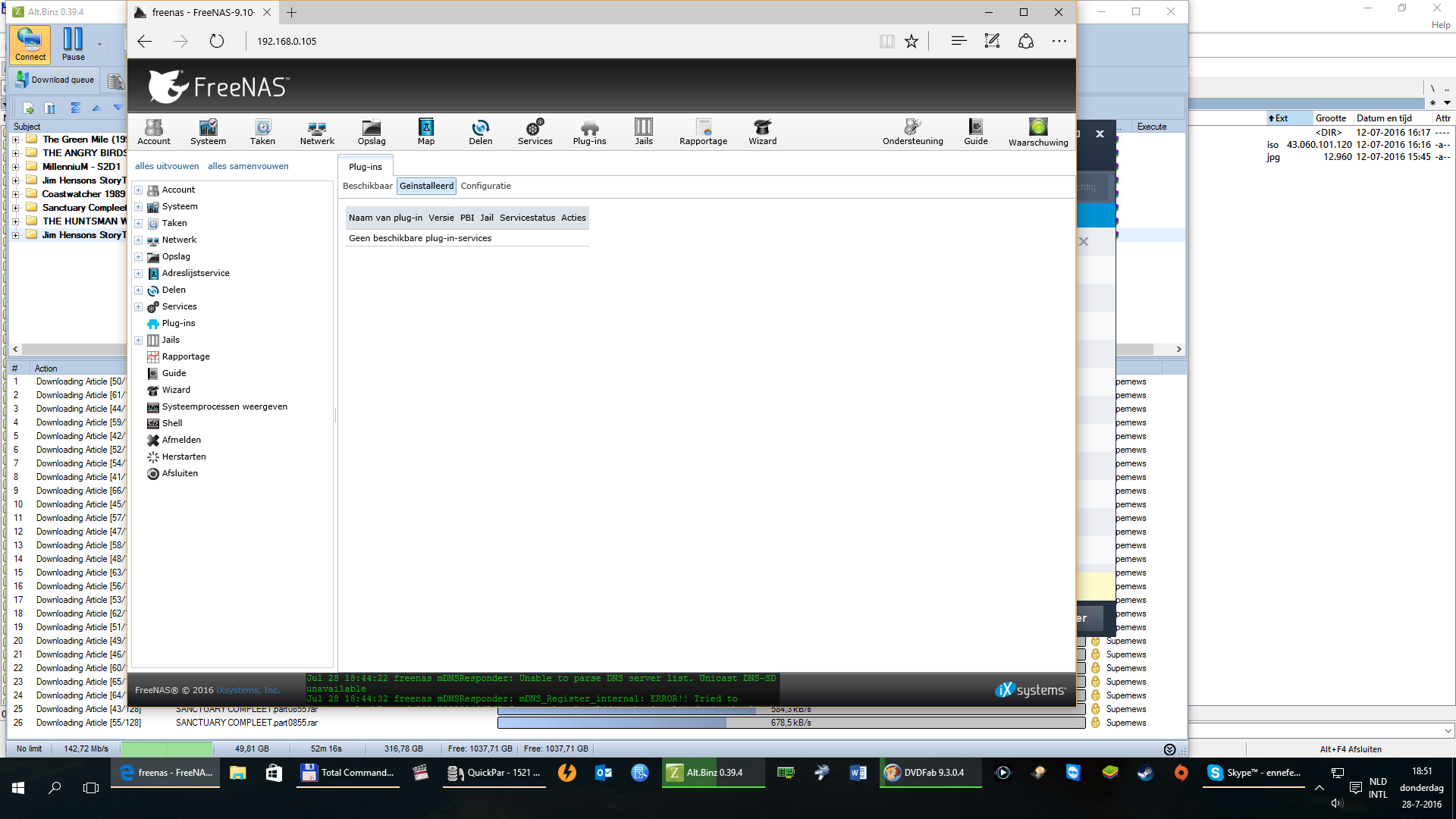Switch to the Beschikbaar tab

(x=368, y=186)
